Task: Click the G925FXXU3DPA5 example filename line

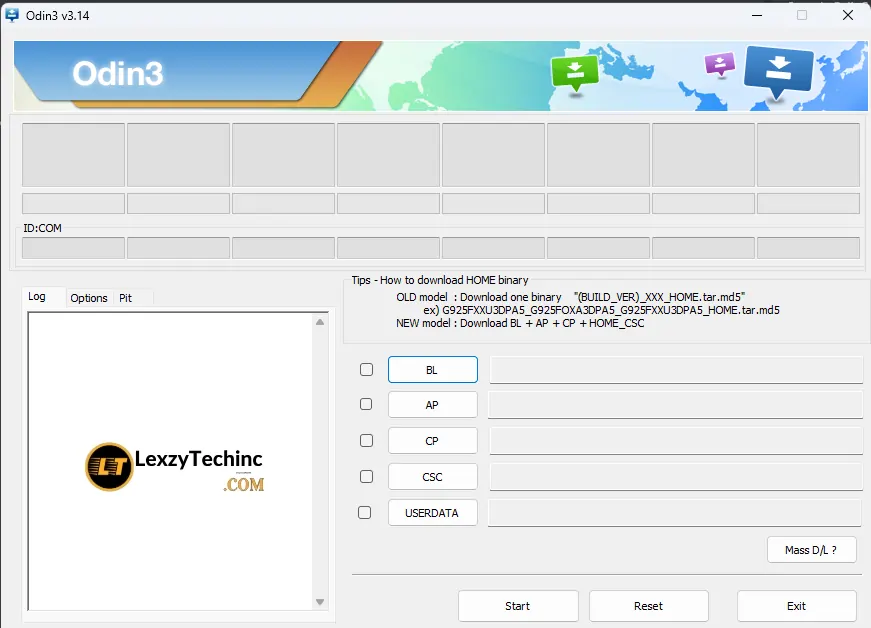Action: 601,310
